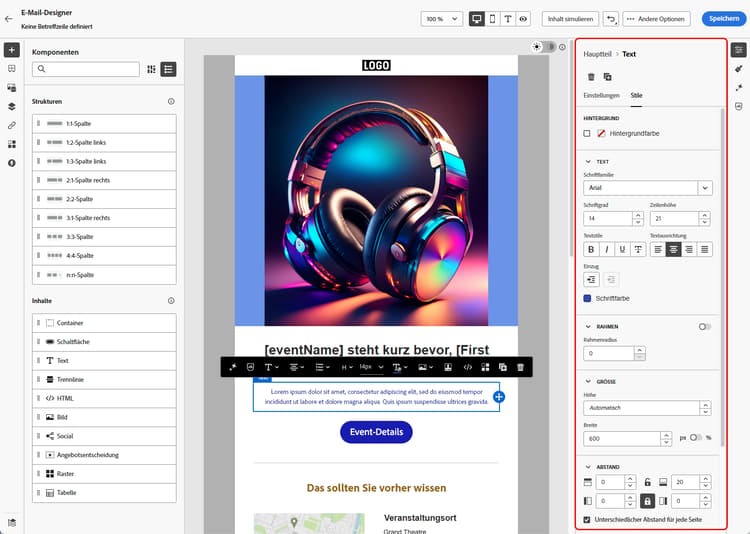Click the headphones image in email

pos(376,200)
